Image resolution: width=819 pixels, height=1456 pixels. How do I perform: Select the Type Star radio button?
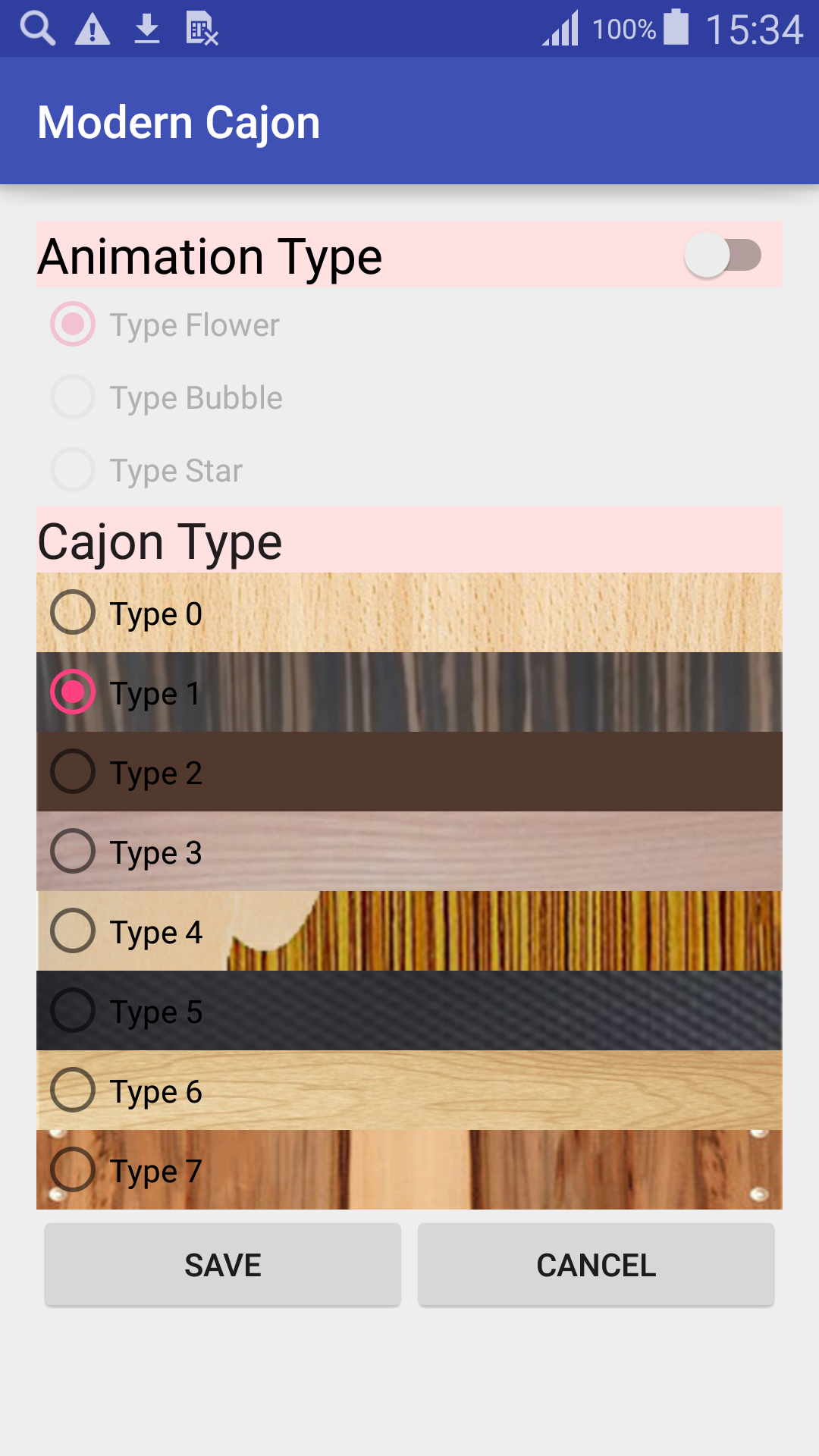click(x=73, y=470)
